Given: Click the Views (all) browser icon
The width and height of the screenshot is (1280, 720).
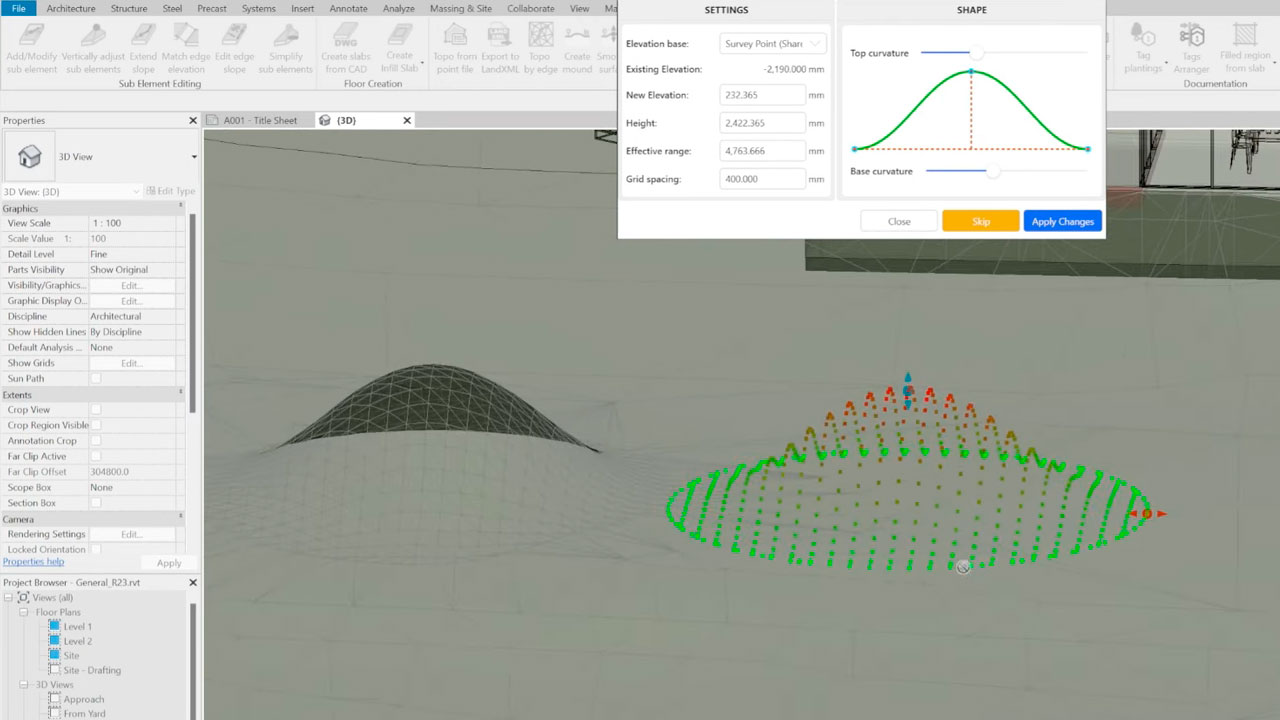Looking at the screenshot, I should tap(23, 597).
